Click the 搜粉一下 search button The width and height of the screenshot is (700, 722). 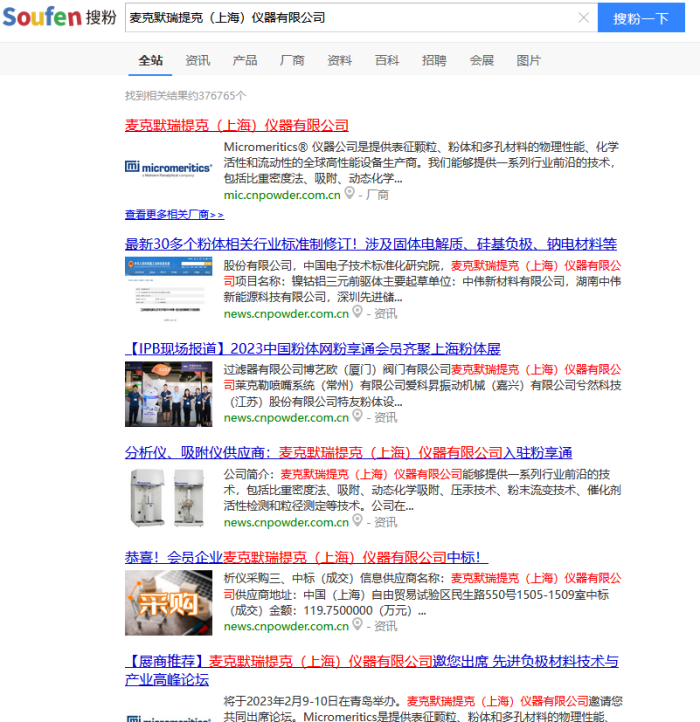641,18
